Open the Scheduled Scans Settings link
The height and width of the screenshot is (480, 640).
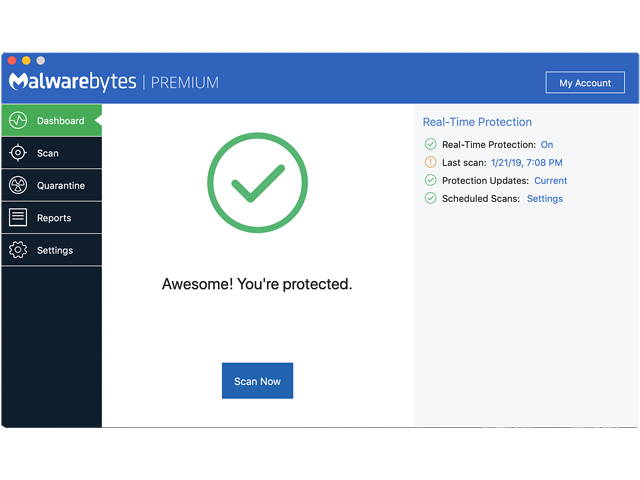[545, 198]
